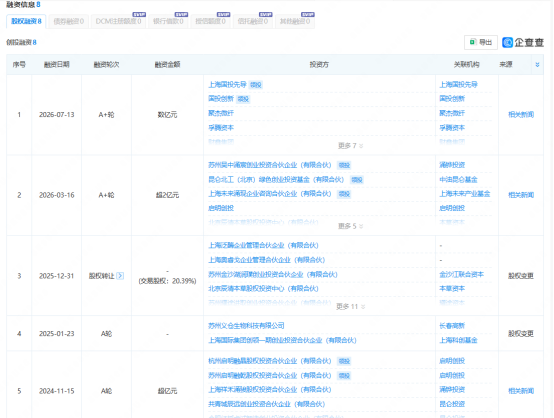The width and height of the screenshot is (554, 418).
Task: Expand 更多 5 investors in row 2
Action: pyautogui.click(x=350, y=226)
